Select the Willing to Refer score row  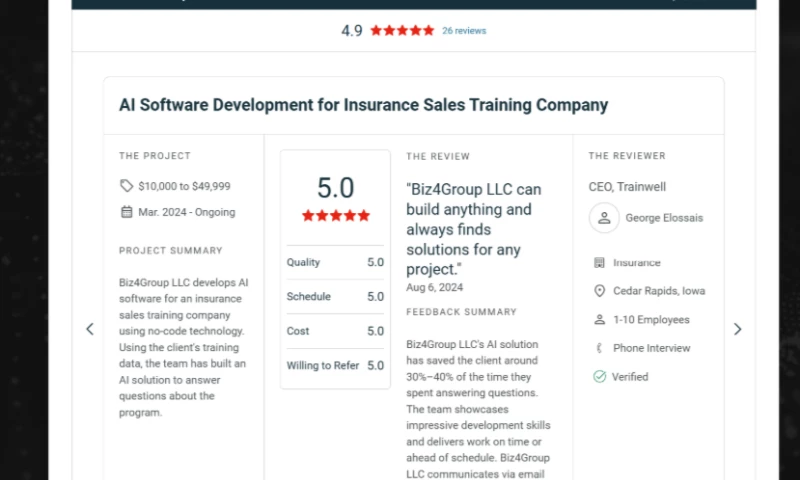[x=335, y=366]
